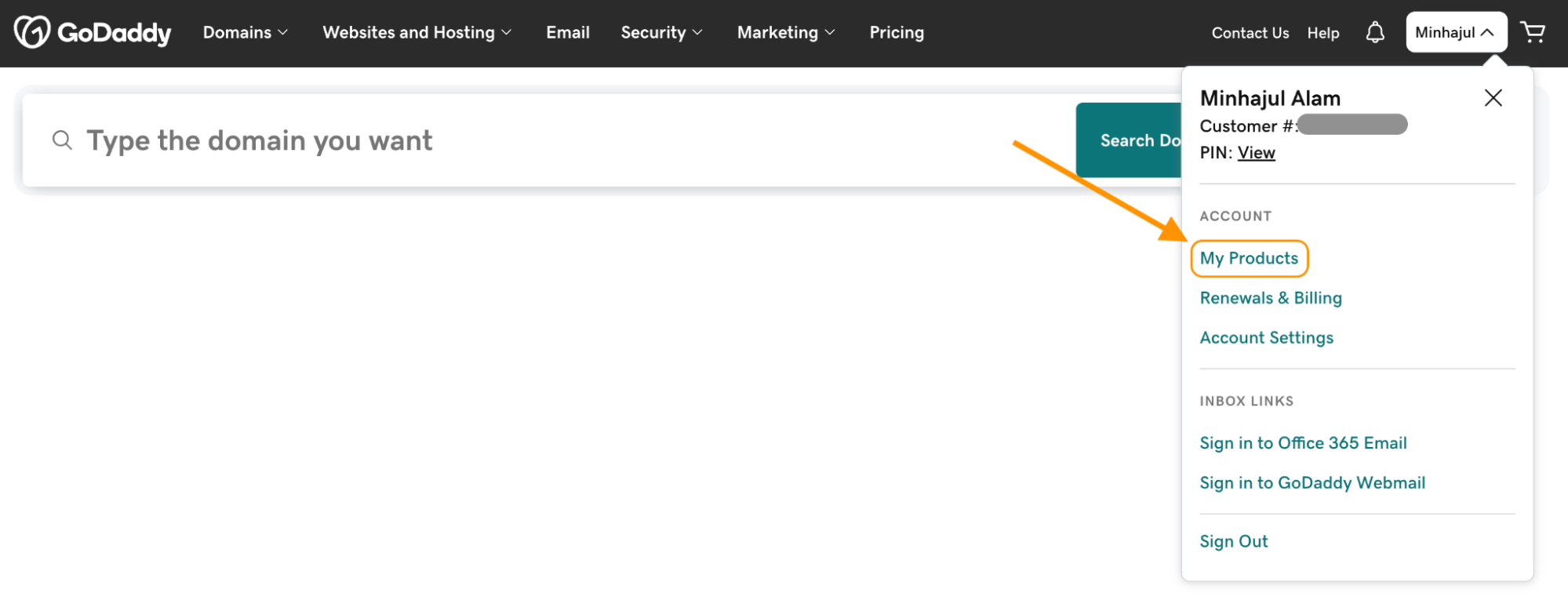View the account PIN
Image resolution: width=1568 pixels, height=600 pixels.
1256,153
